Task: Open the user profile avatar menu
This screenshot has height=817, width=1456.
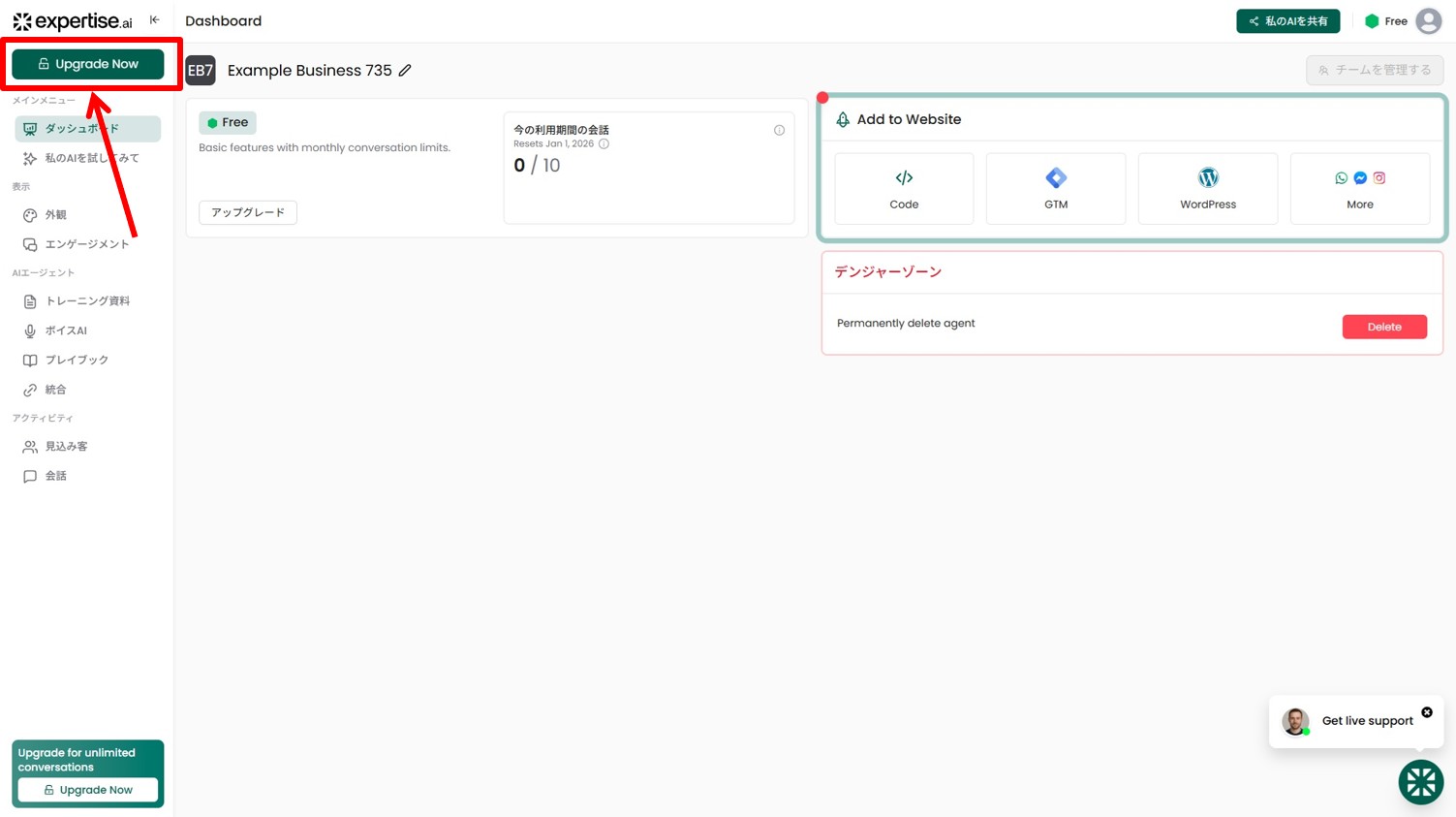Action: [x=1428, y=21]
